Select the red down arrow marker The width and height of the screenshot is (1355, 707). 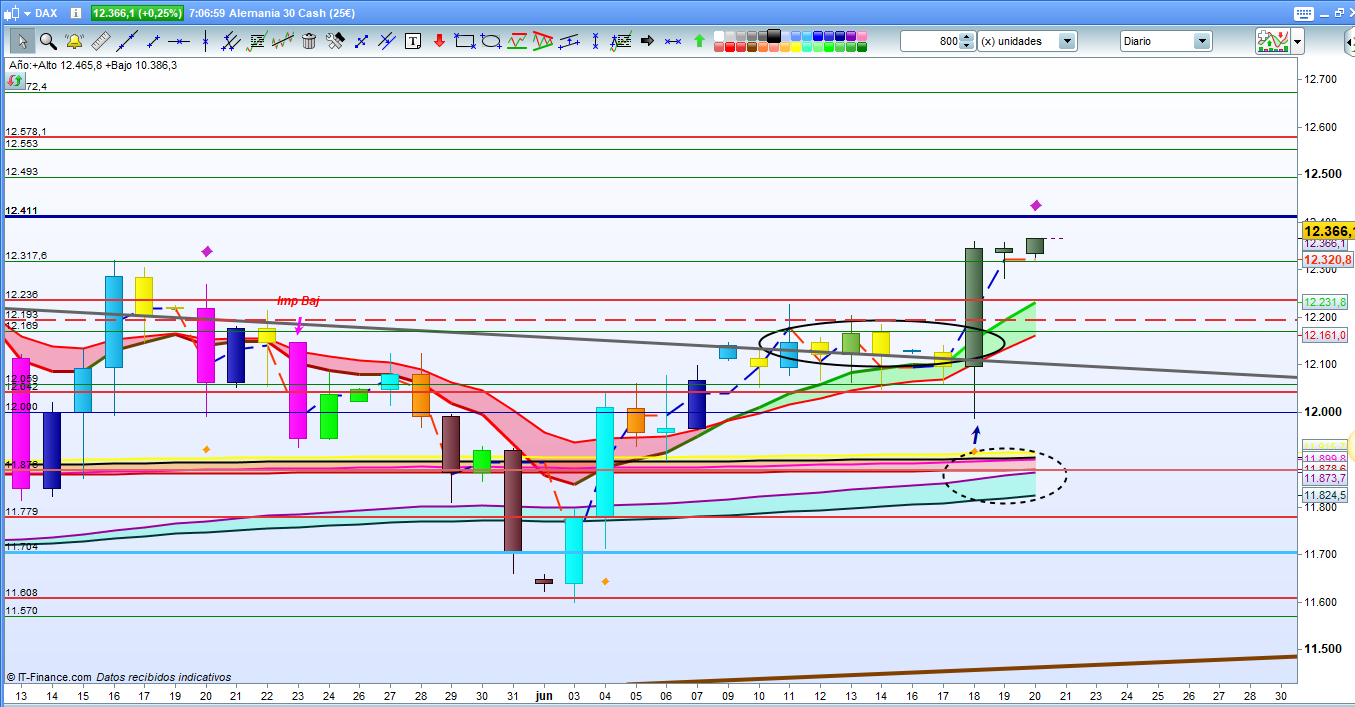pyautogui.click(x=439, y=41)
